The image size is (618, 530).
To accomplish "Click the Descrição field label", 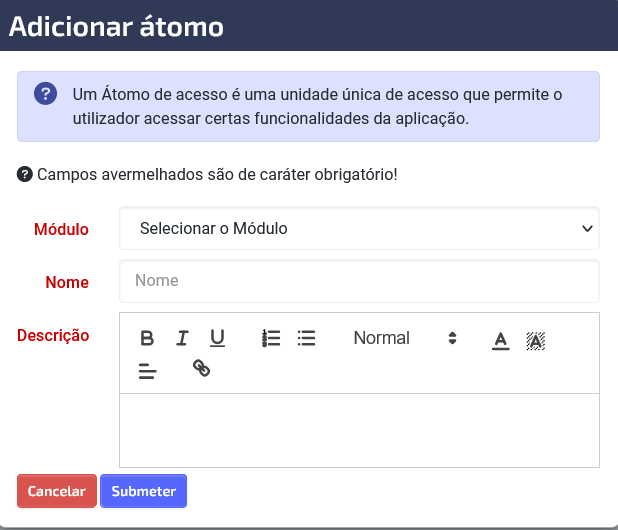I will pos(53,335).
